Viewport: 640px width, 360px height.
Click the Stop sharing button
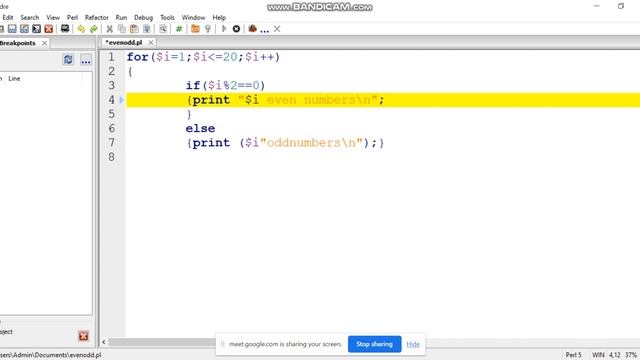click(x=374, y=344)
